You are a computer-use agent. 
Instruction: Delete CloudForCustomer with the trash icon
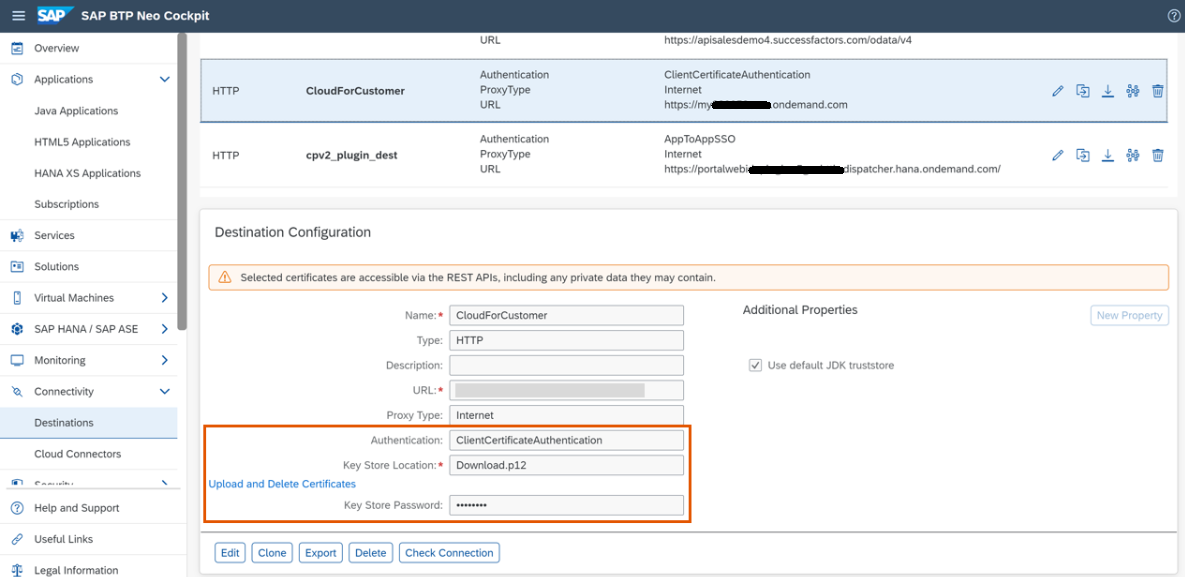1157,91
